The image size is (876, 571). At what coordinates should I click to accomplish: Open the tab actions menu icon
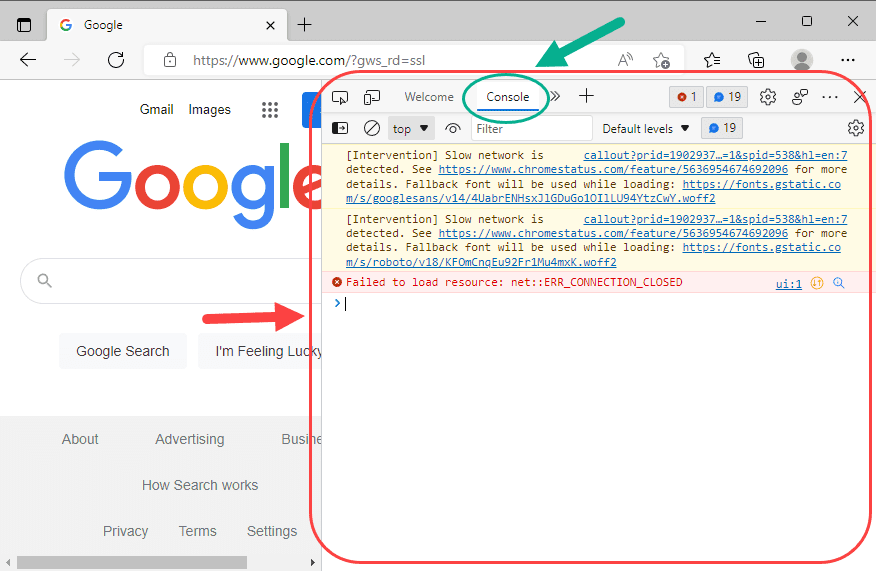(x=24, y=25)
